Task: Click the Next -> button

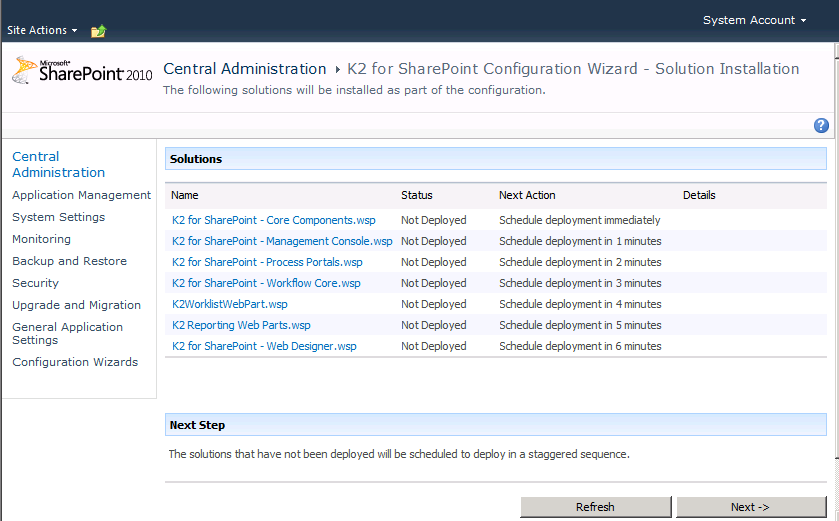Action: [x=751, y=507]
